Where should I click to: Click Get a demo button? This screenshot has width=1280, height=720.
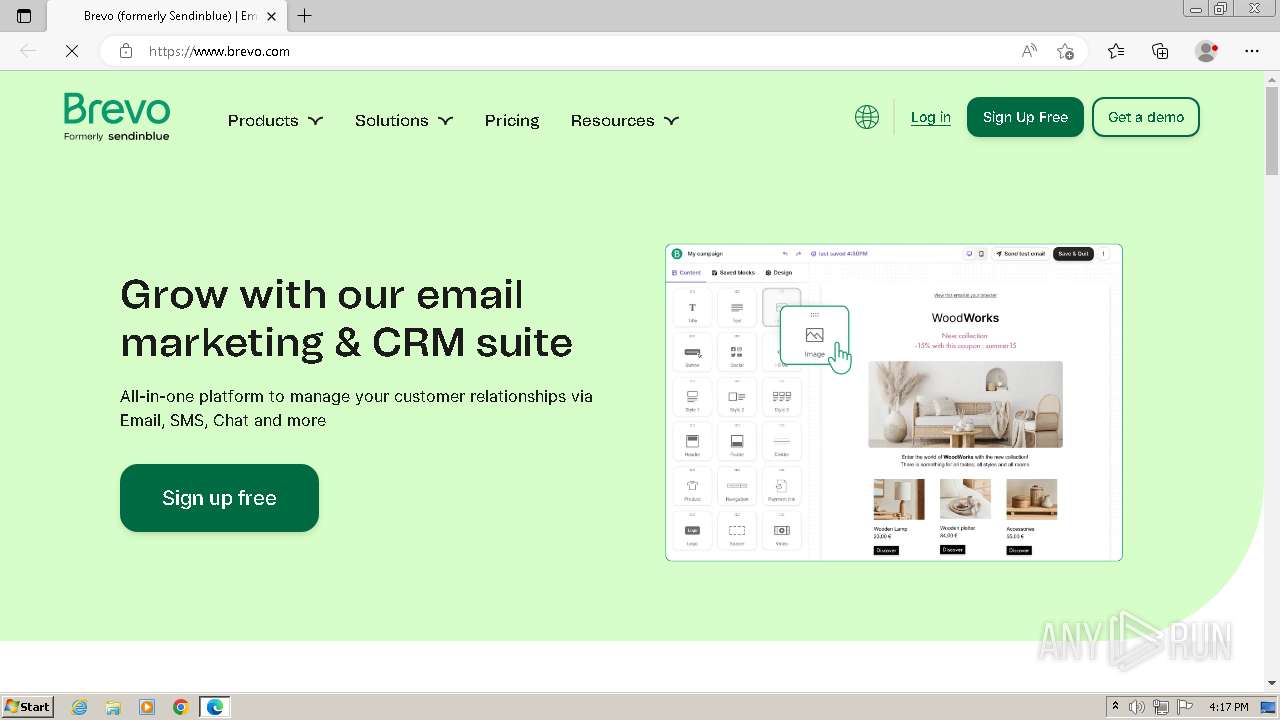coord(1146,117)
